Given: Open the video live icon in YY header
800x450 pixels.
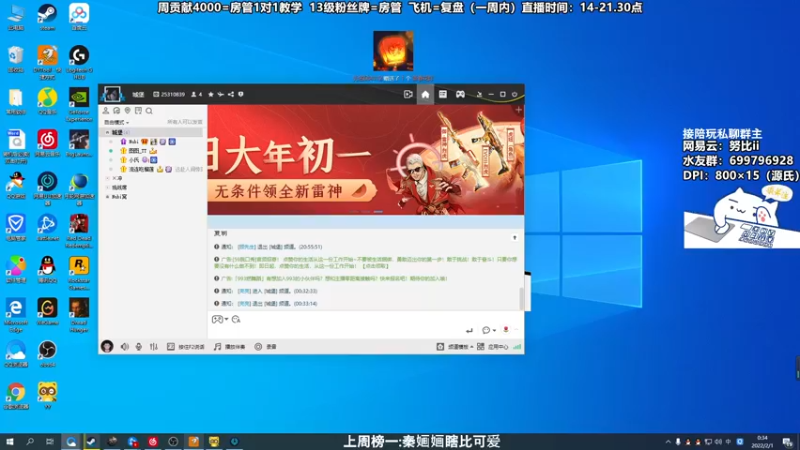Looking at the screenshot, I should (408, 94).
